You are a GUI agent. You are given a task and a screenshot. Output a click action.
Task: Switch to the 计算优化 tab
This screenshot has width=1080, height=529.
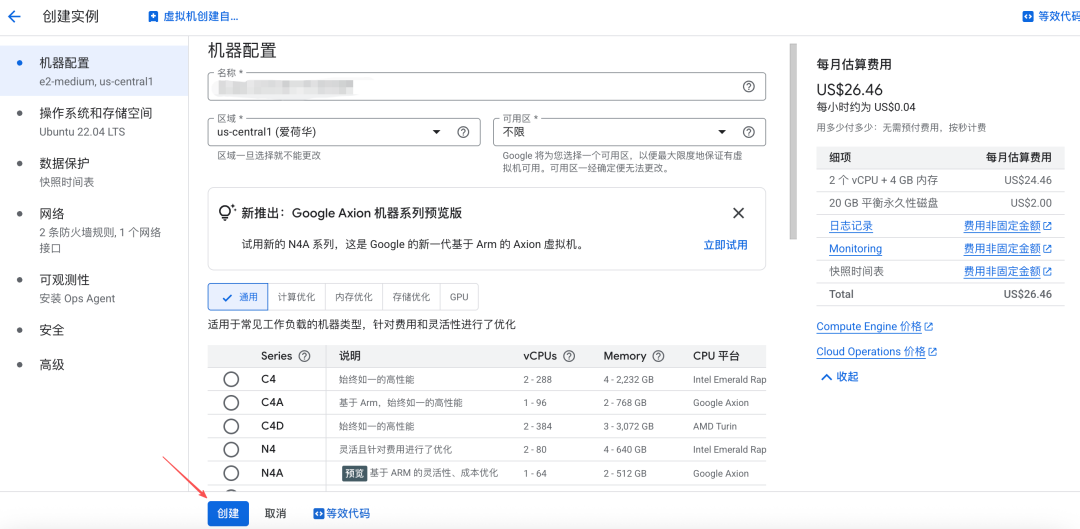(x=296, y=297)
